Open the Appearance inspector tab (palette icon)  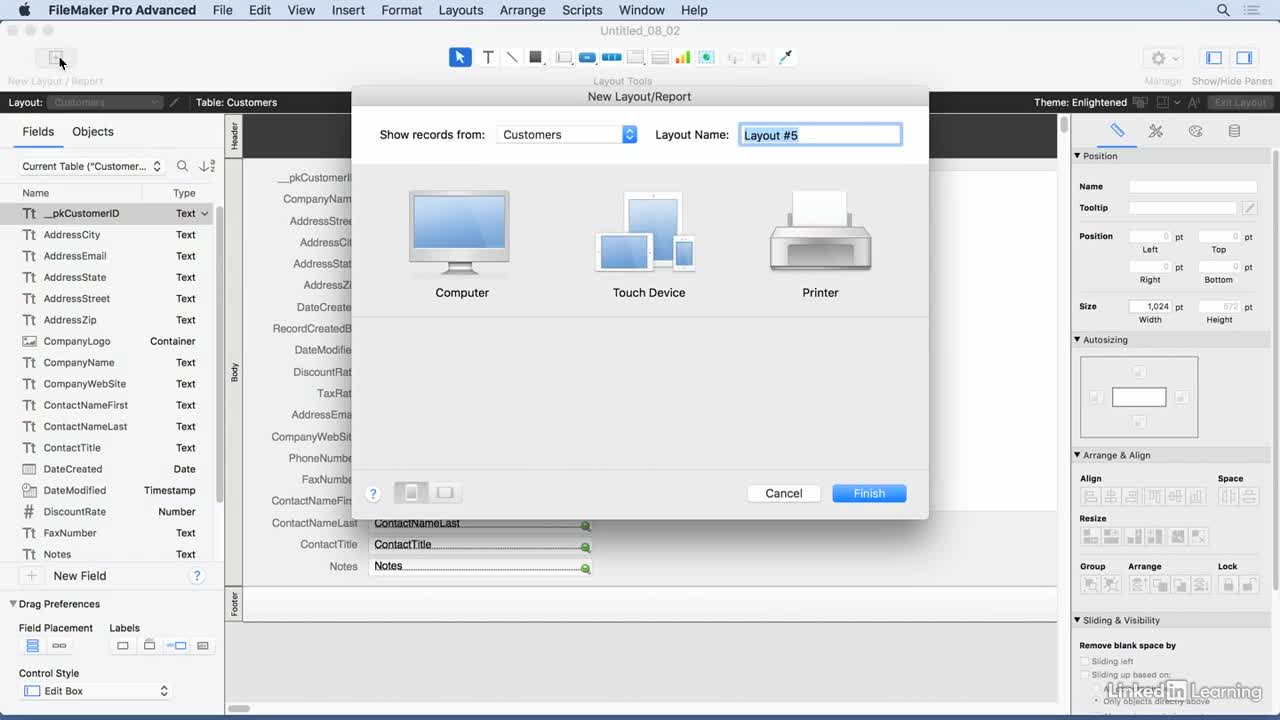(1195, 131)
